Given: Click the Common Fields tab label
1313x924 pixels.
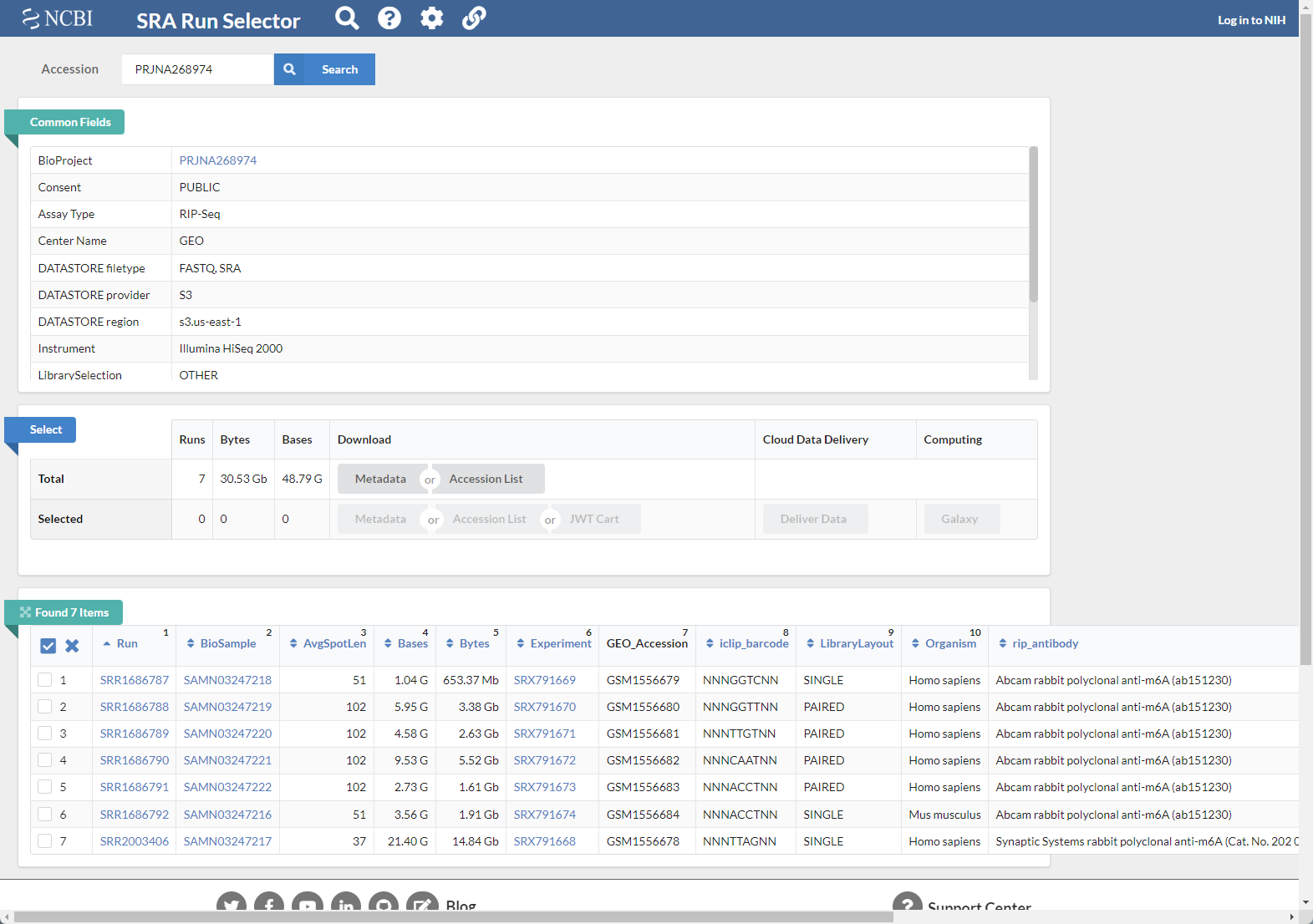Looking at the screenshot, I should click(70, 122).
